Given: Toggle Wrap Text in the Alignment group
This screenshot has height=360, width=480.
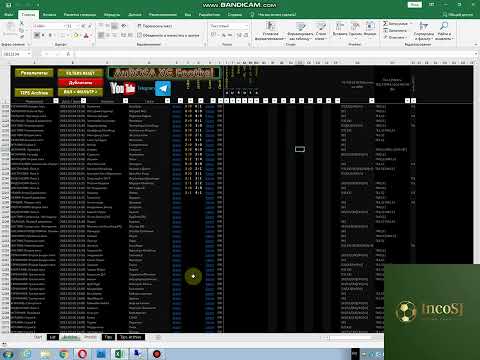Looking at the screenshot, I should [x=155, y=26].
